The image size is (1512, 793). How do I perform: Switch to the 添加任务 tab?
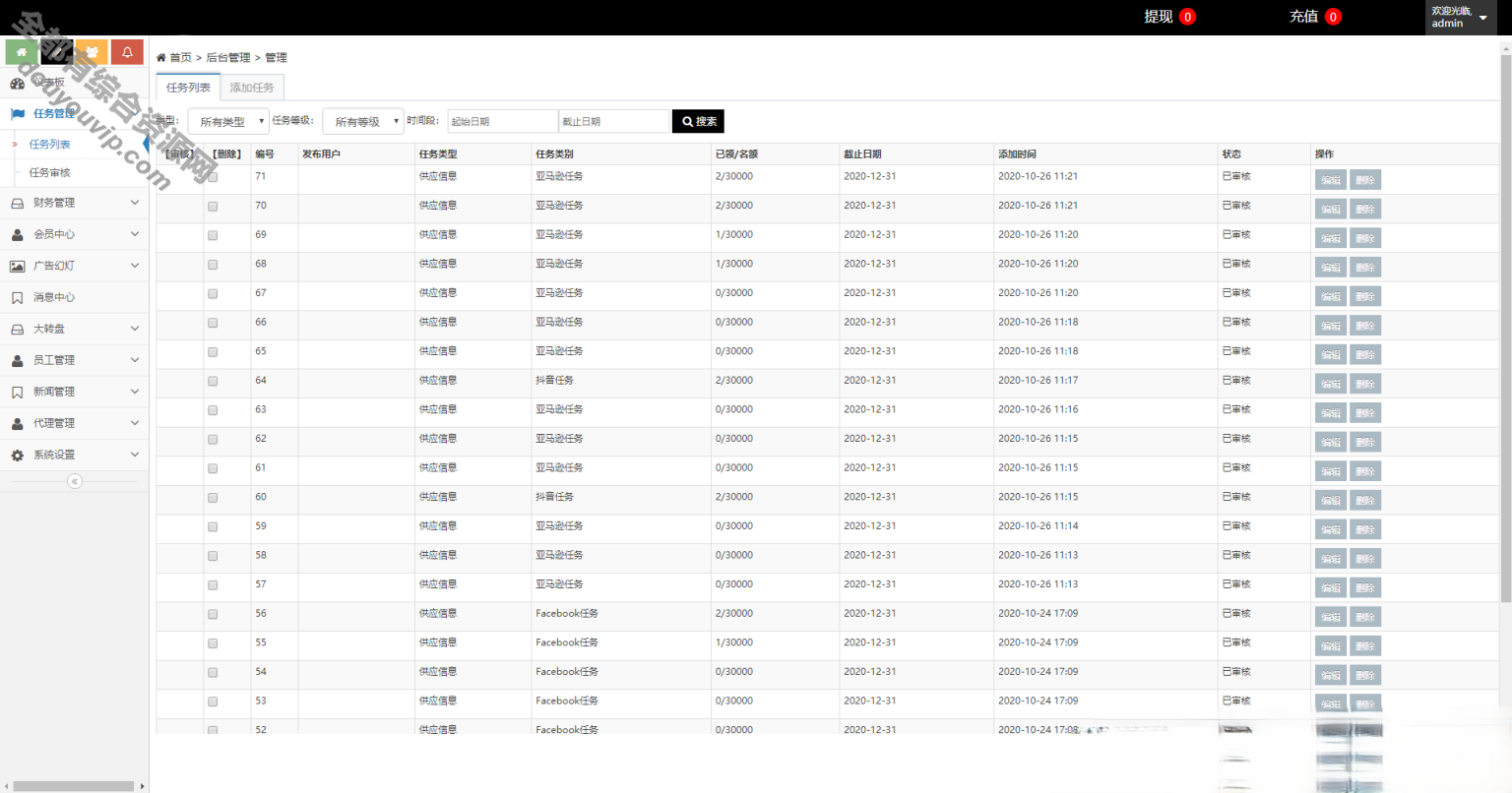[252, 88]
